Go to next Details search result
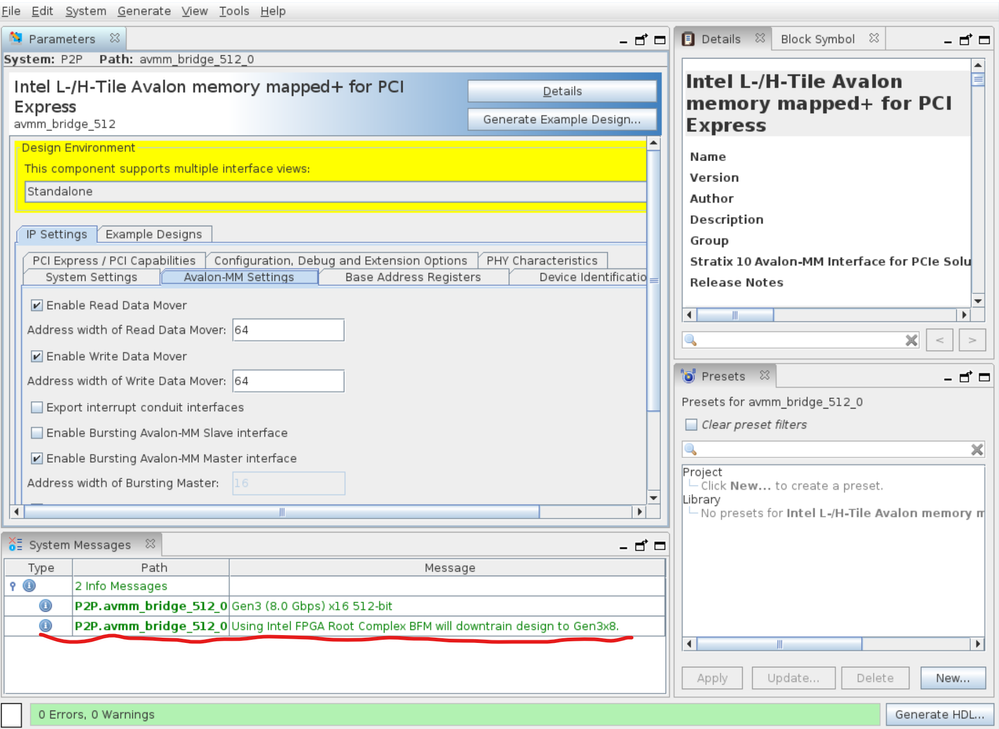 pyautogui.click(x=972, y=340)
